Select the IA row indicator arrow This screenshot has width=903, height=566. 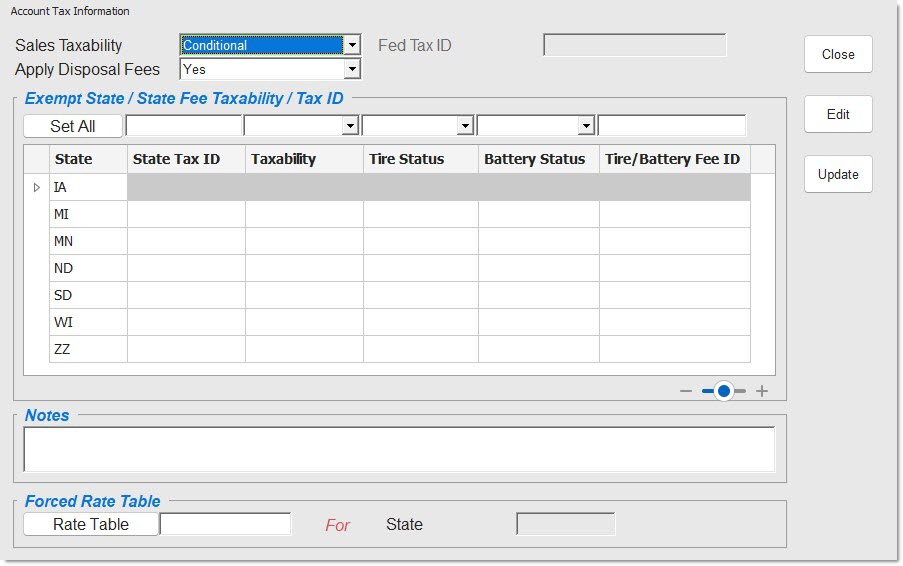pos(37,187)
